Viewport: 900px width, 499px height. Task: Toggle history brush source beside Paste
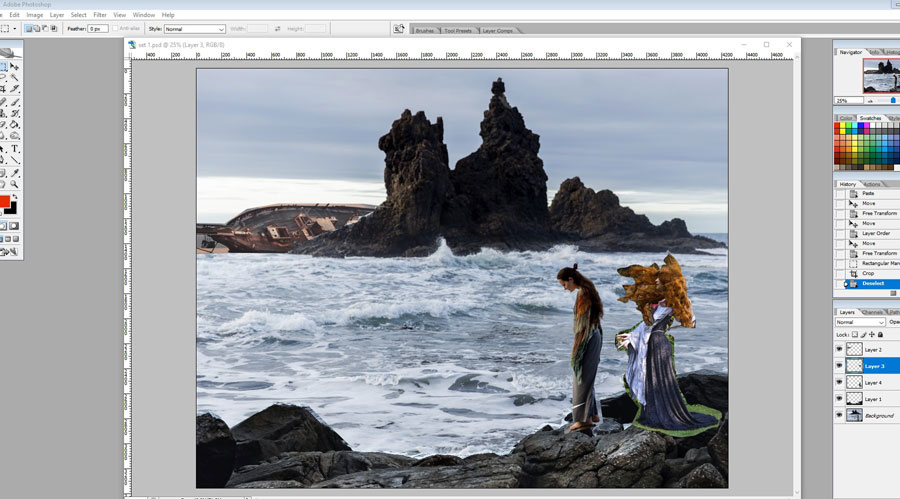tap(840, 194)
